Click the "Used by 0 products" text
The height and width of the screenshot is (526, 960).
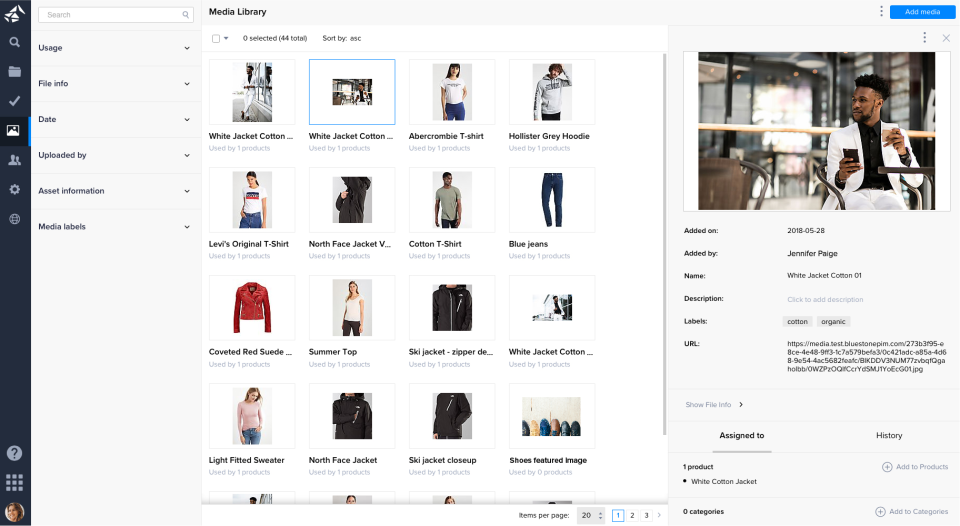pos(540,473)
